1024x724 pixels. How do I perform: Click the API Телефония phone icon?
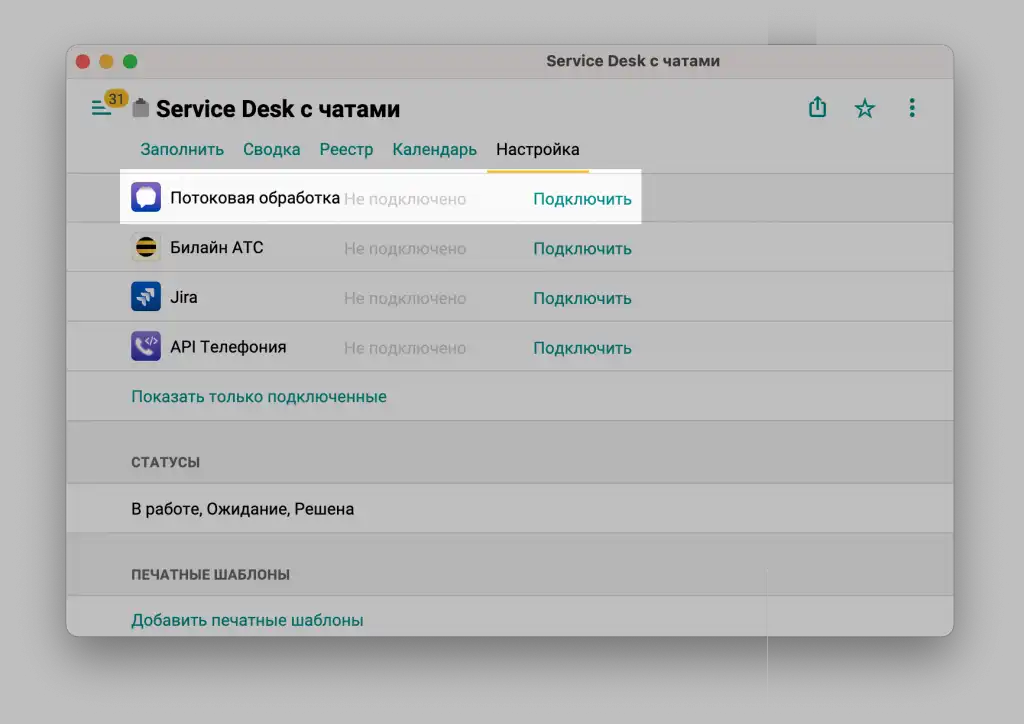pos(146,347)
